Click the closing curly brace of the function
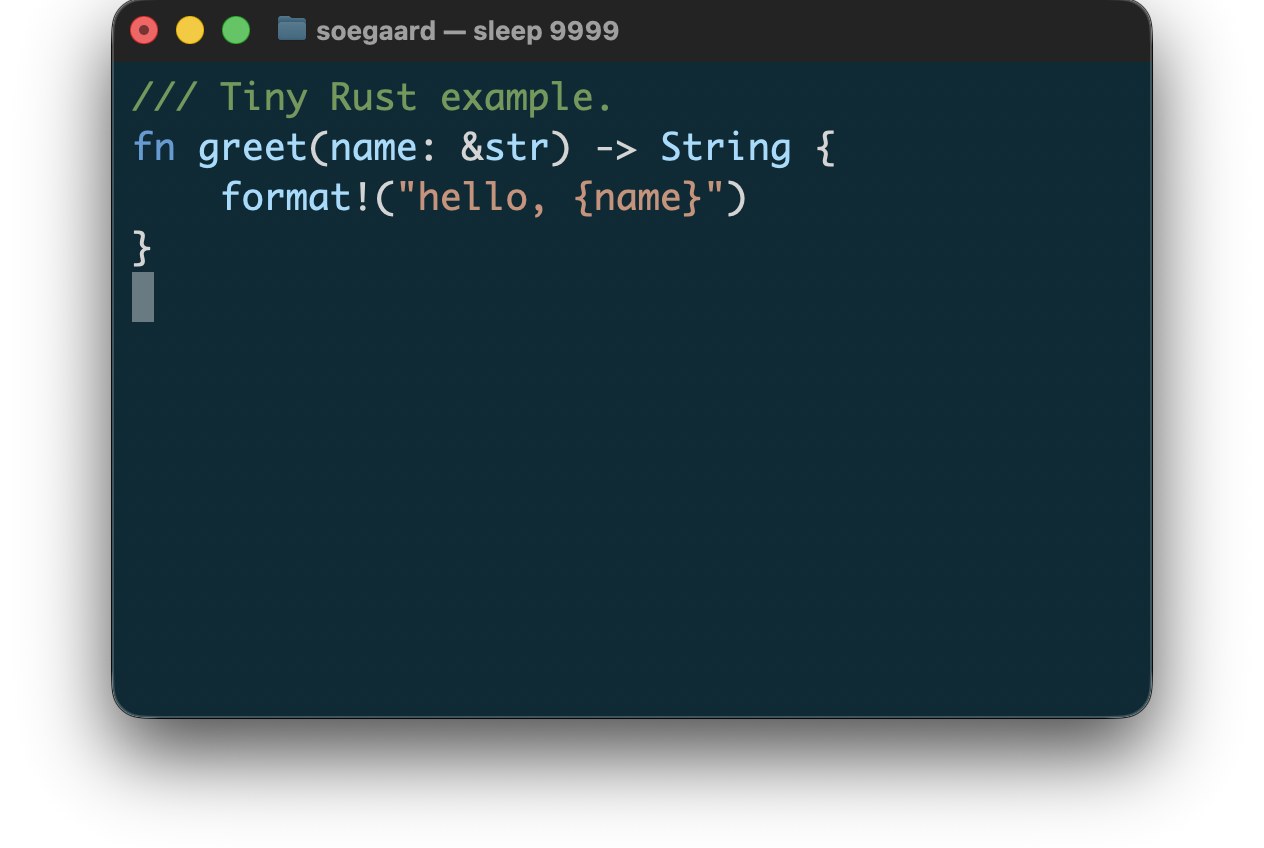Screen dimensions: 1264x848 point(142,246)
